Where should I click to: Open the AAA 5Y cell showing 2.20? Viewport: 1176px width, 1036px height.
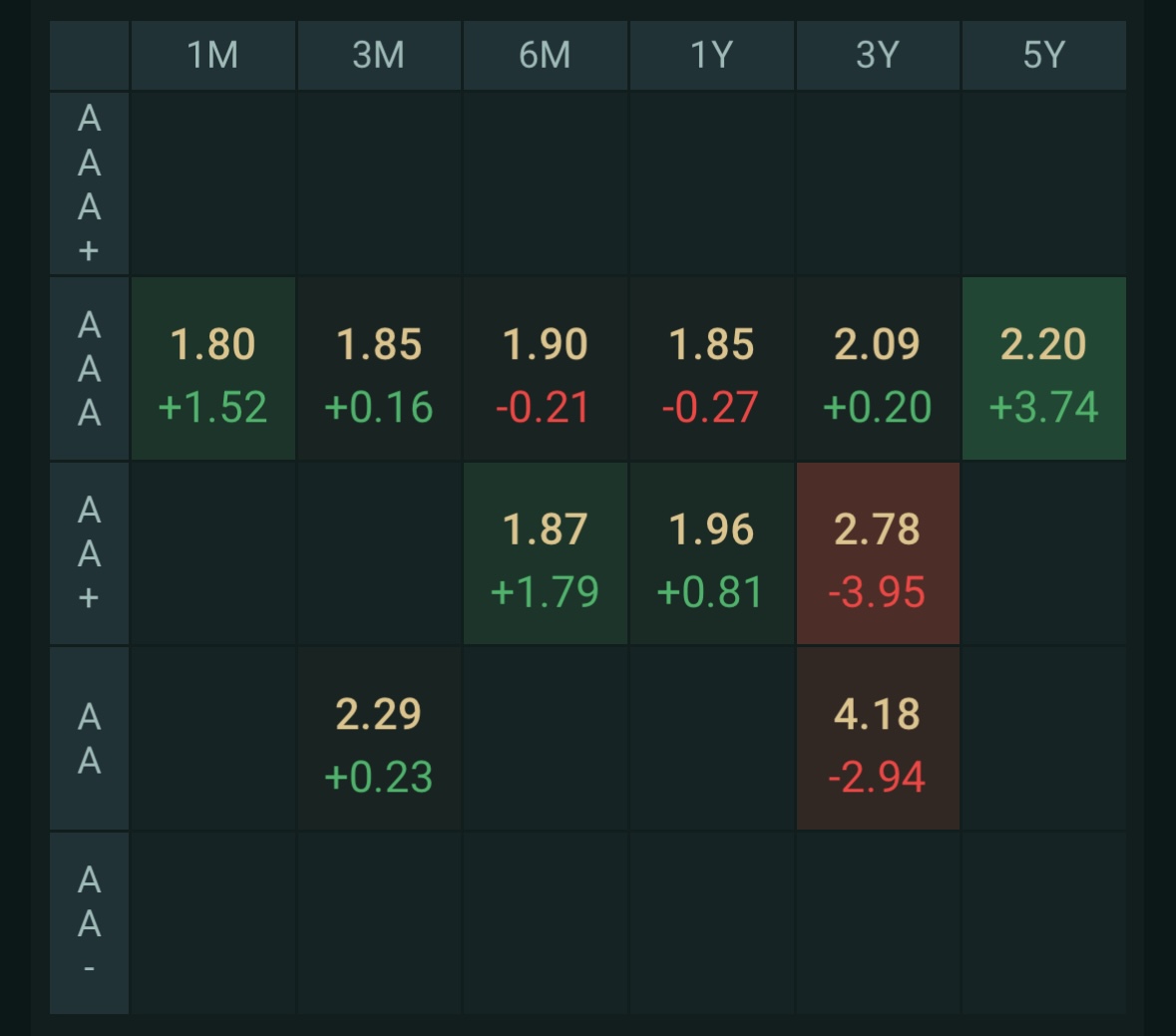click(1043, 369)
